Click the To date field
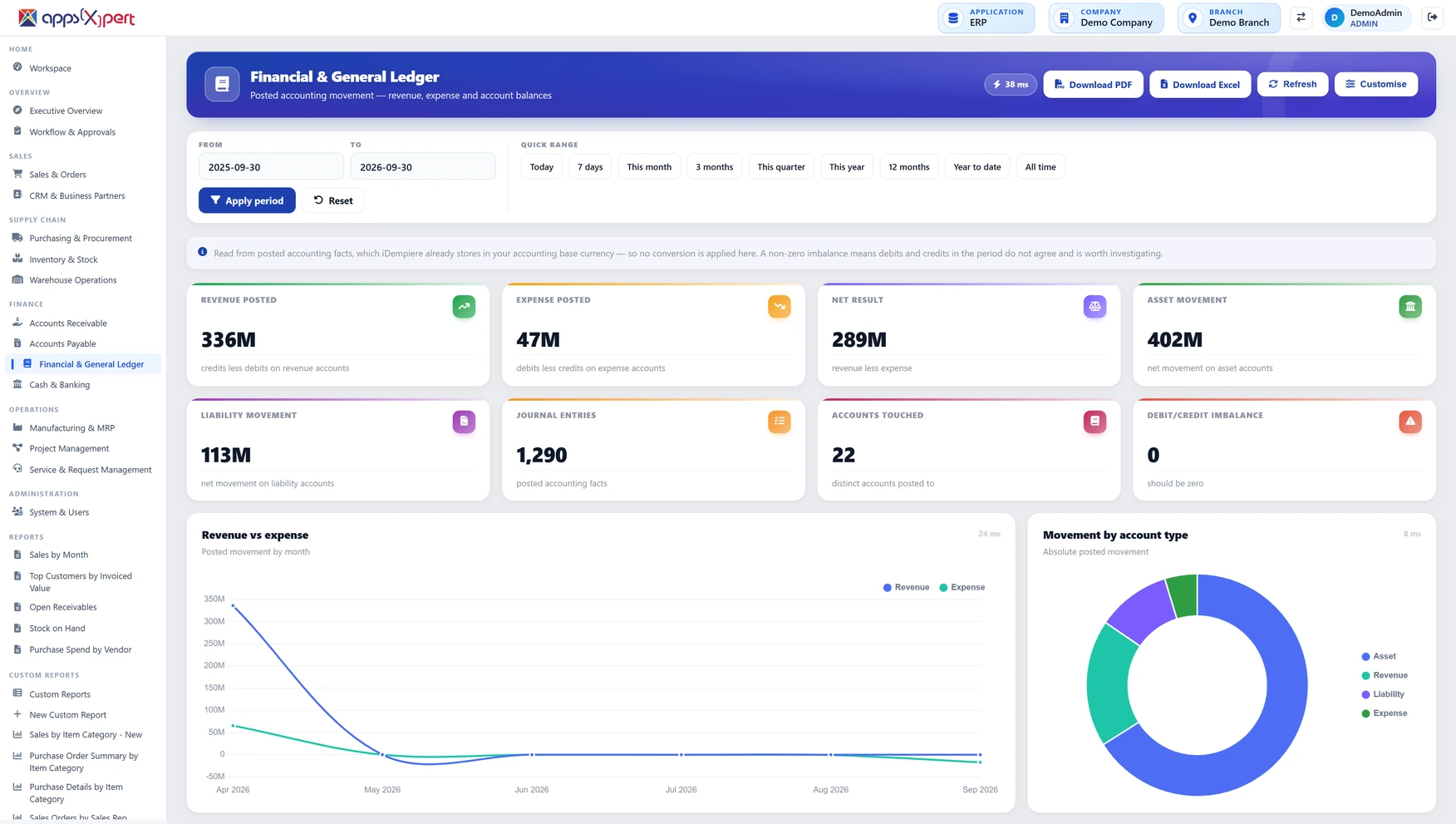 coord(422,166)
